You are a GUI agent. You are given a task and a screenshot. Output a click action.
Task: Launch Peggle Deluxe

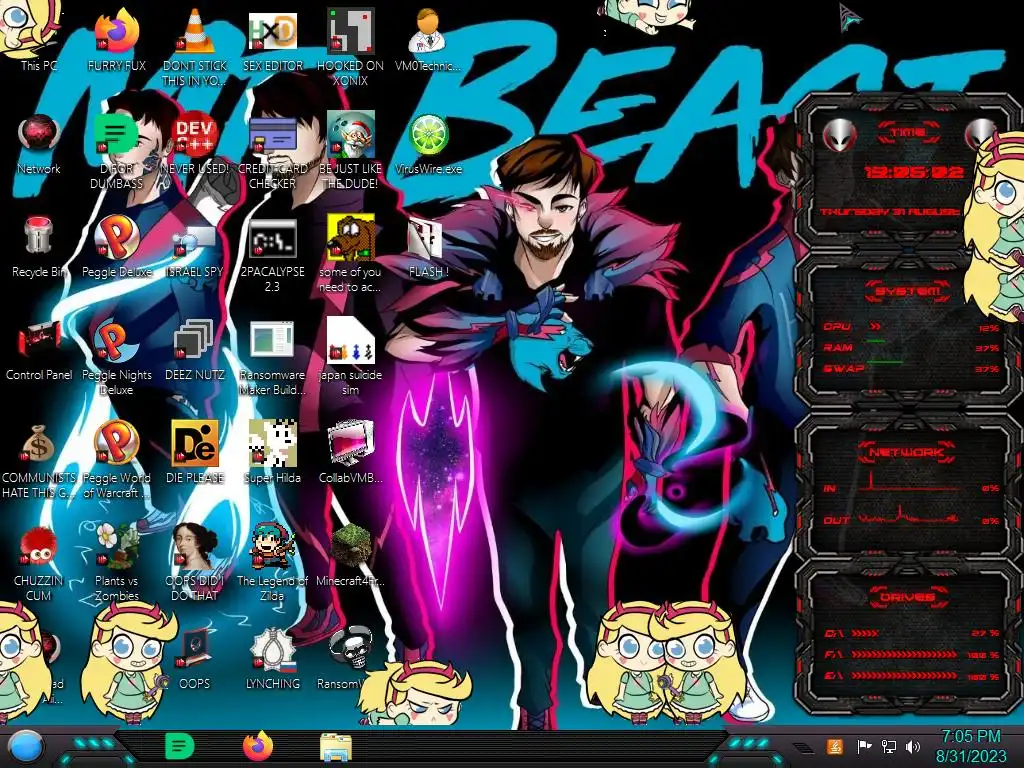(x=116, y=247)
